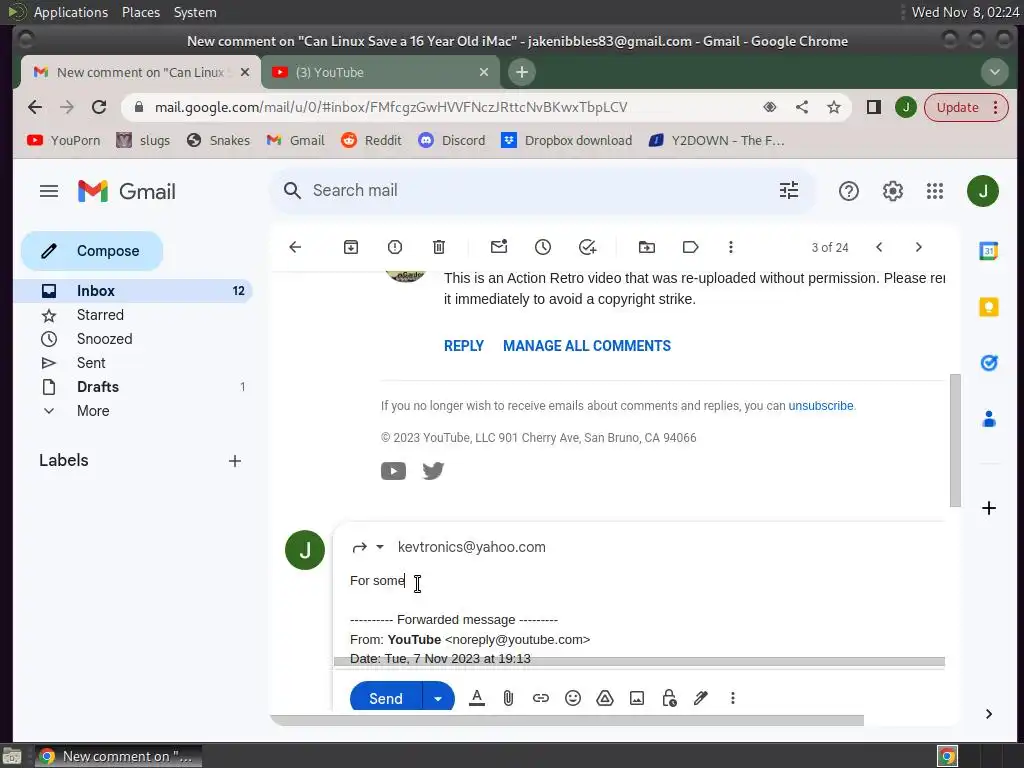Viewport: 1024px width, 768px height.
Task: Insert signature with pen icon
Action: coord(701,698)
